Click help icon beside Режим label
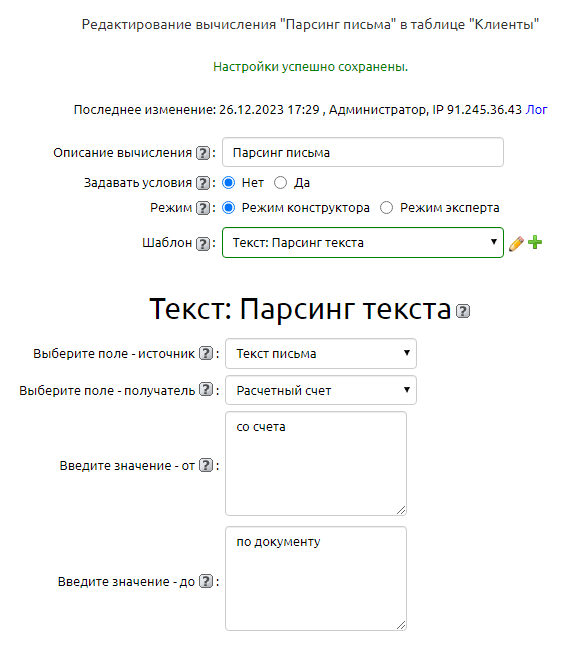This screenshot has height=653, width=568. (x=203, y=208)
